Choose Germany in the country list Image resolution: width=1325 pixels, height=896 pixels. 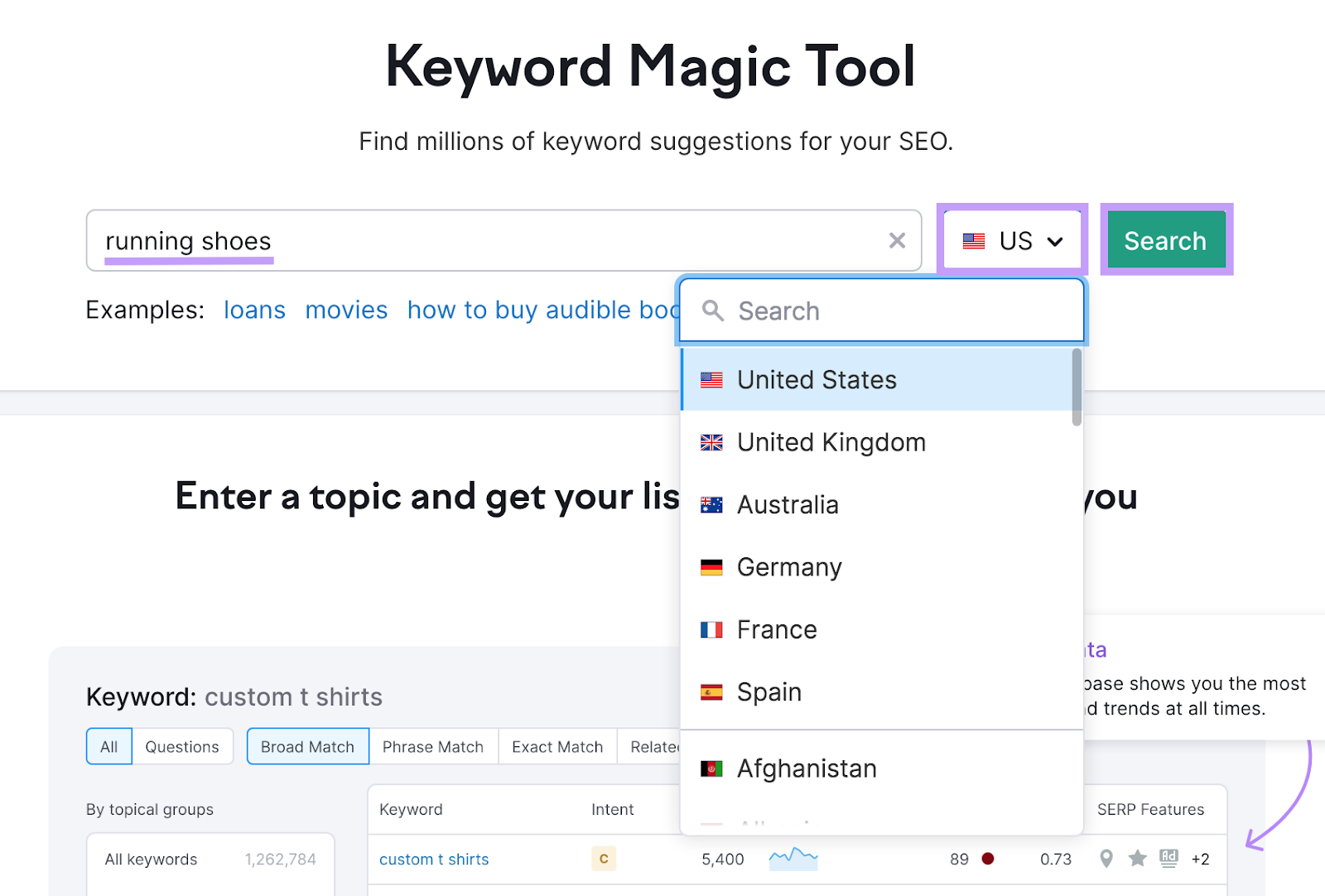coord(876,567)
